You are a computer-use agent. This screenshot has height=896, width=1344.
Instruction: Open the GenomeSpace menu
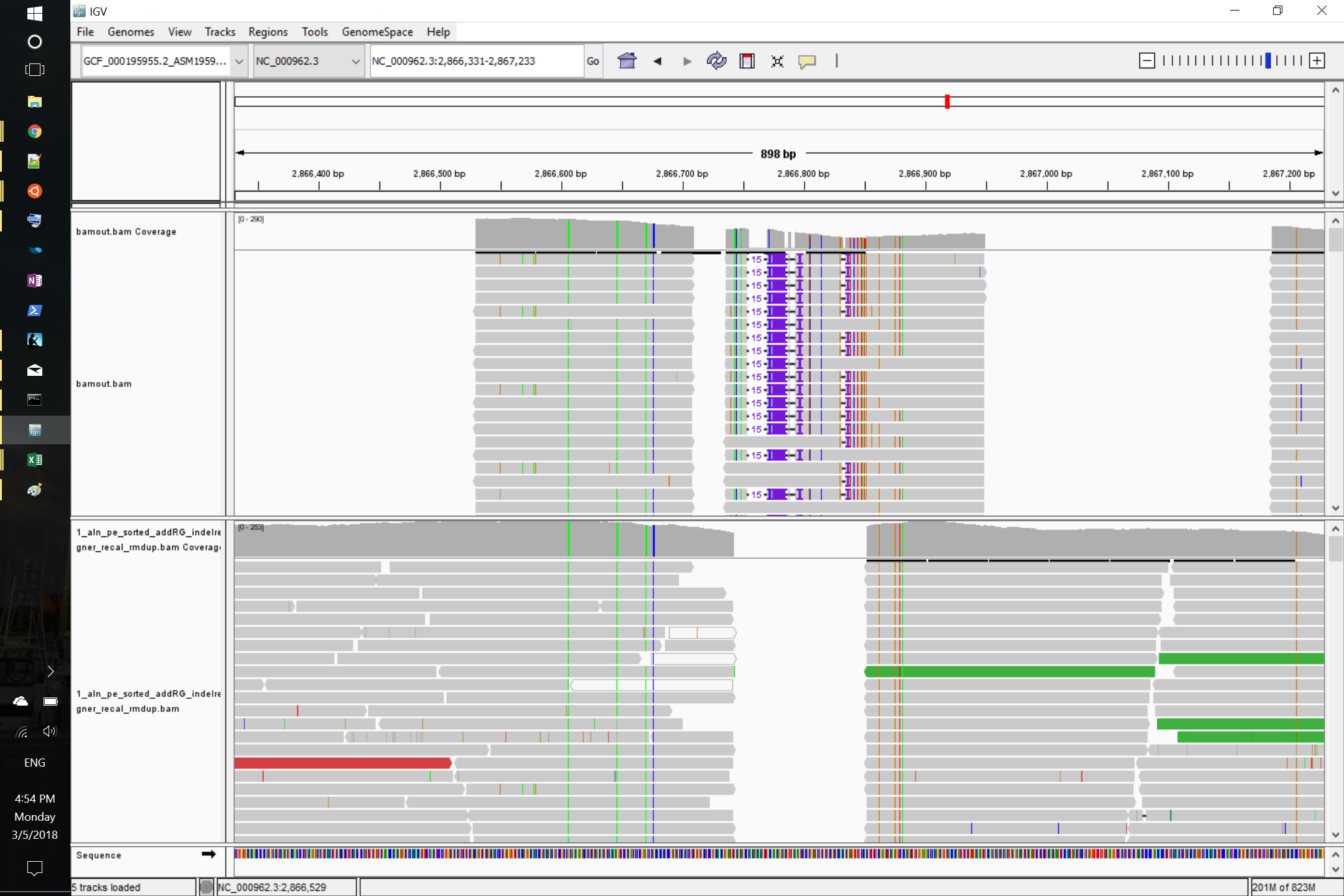pyautogui.click(x=377, y=32)
